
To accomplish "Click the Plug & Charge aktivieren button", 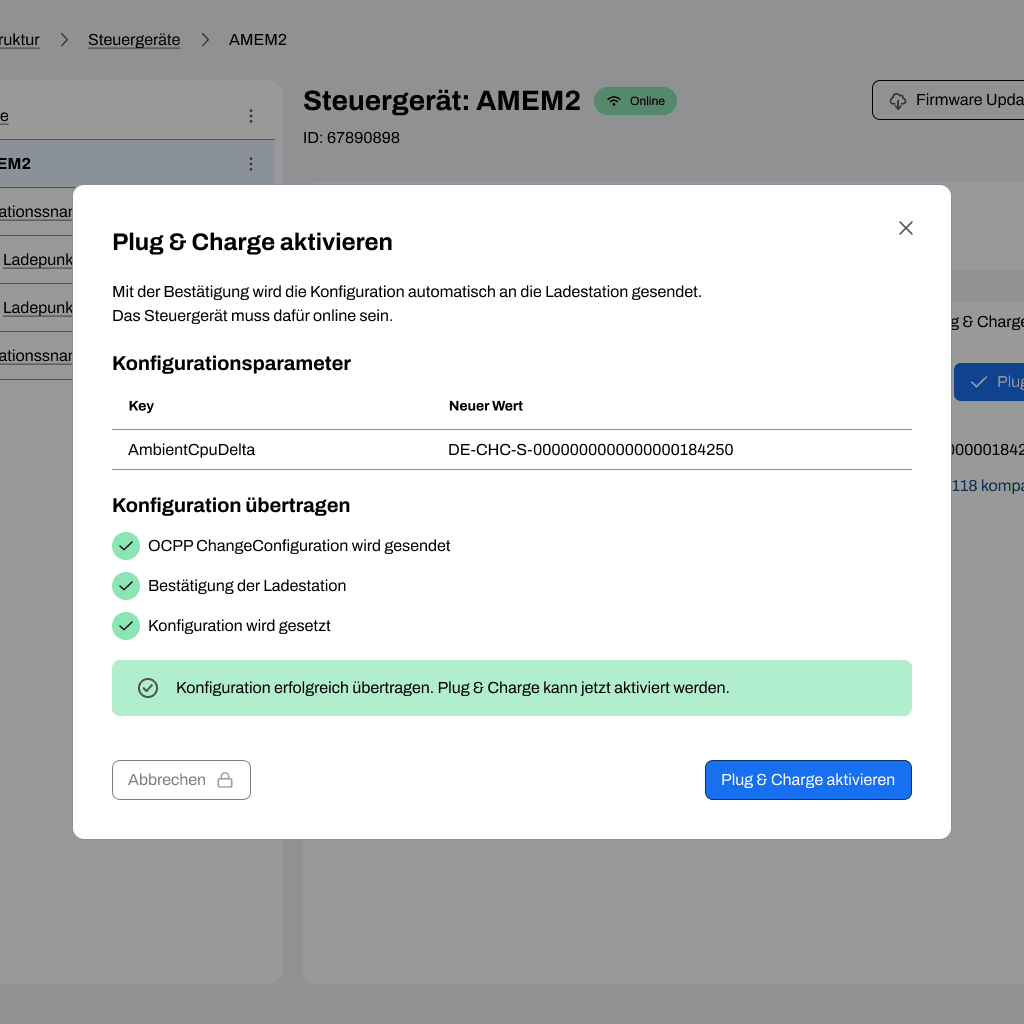I will click(808, 780).
